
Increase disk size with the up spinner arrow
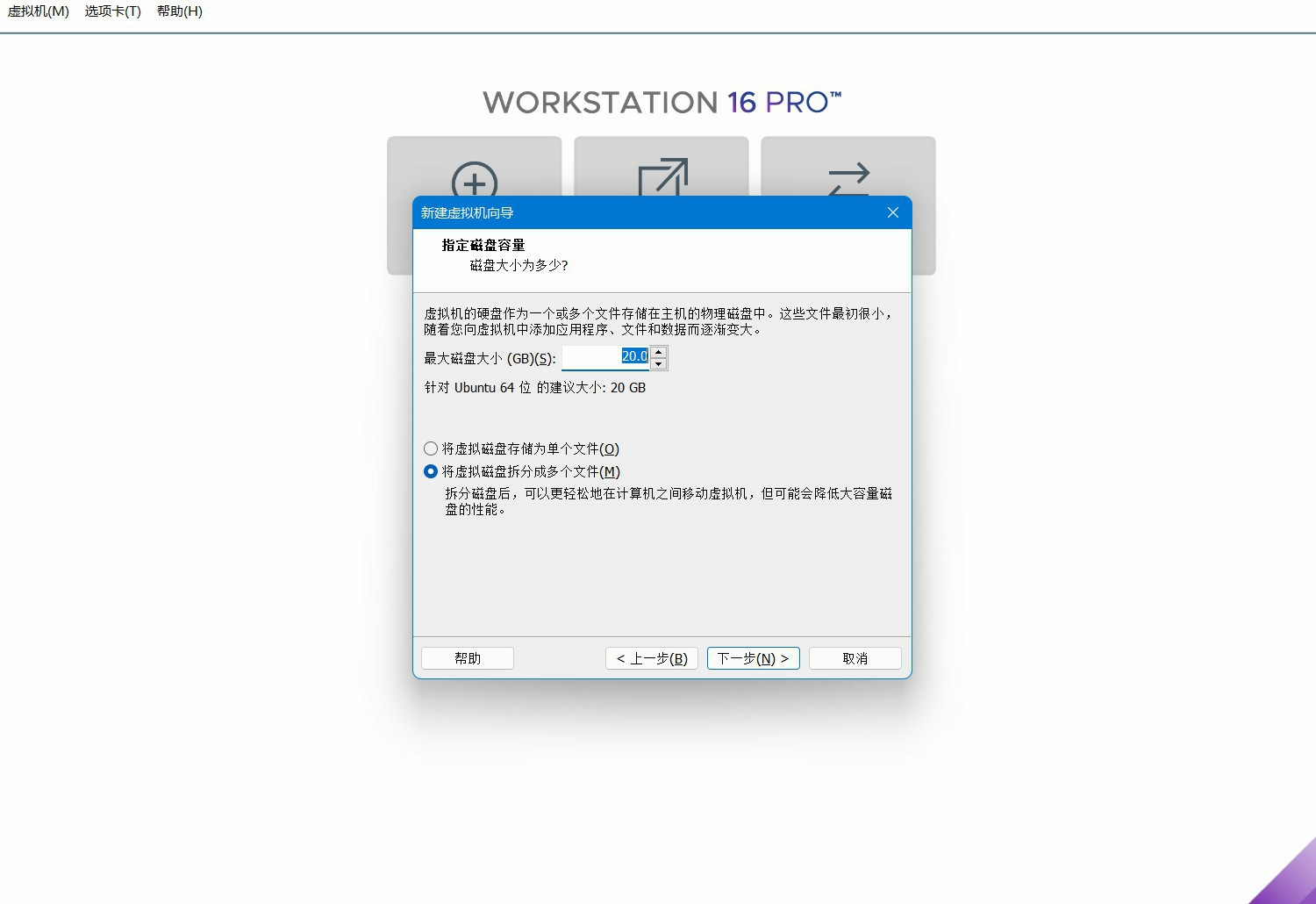659,352
